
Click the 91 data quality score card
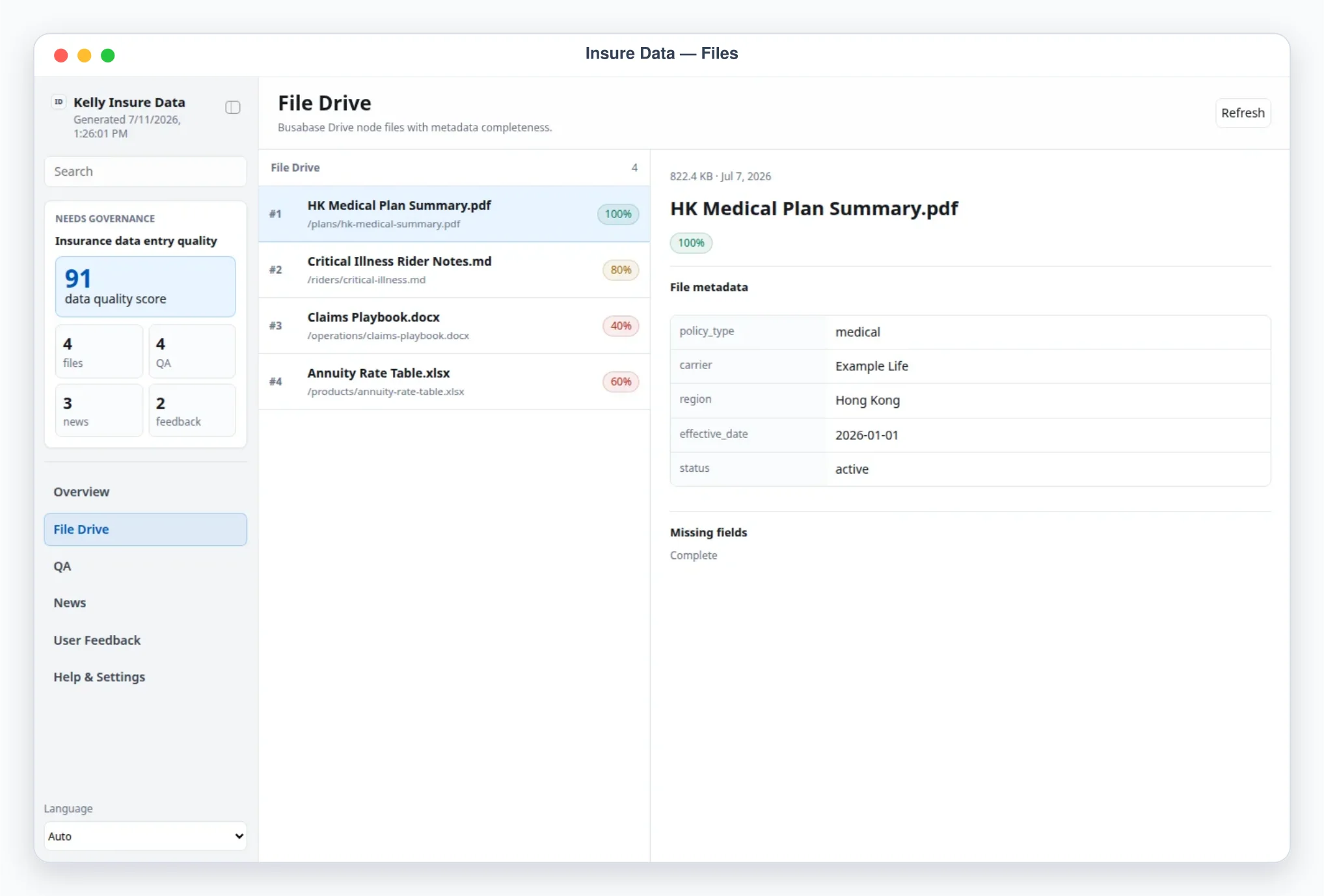[145, 287]
